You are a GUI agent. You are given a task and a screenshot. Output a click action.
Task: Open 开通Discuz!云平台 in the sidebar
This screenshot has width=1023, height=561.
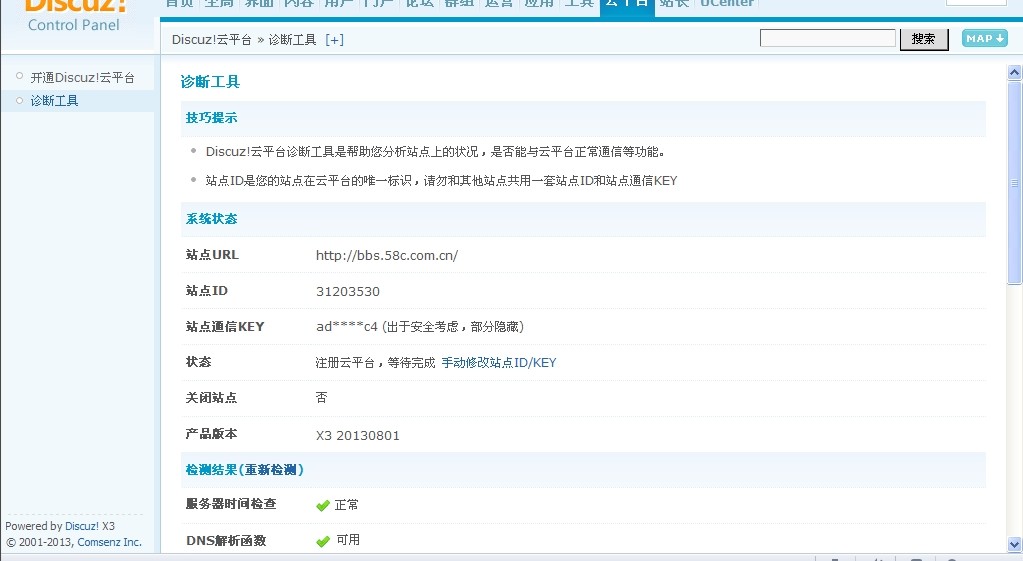pos(82,78)
